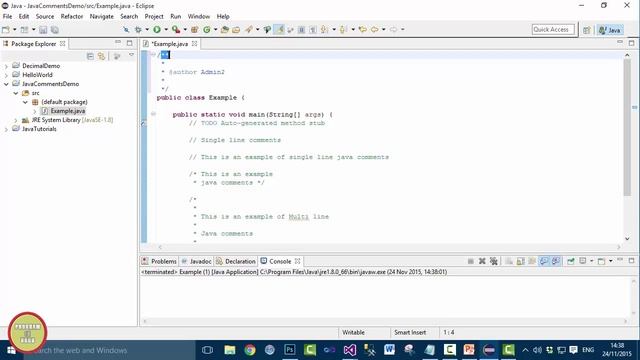The width and height of the screenshot is (640, 360).
Task: Open Package Explorer View Menu triangle
Action: 131,55
